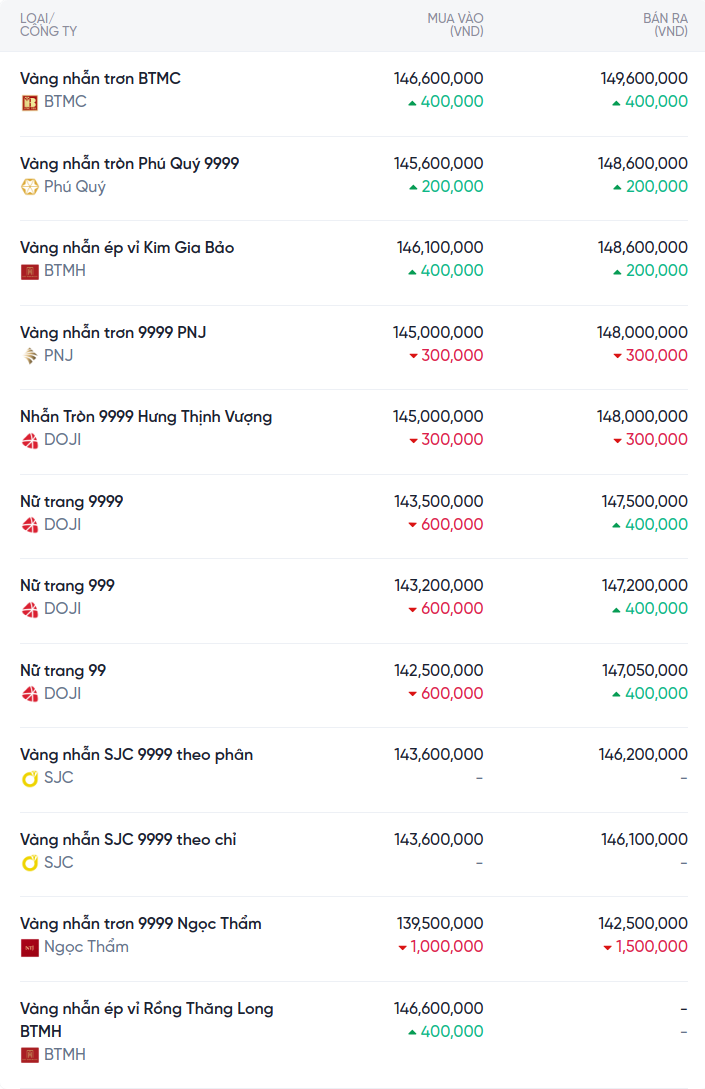
Task: Click the MUA VÀO column header
Action: click(x=455, y=25)
